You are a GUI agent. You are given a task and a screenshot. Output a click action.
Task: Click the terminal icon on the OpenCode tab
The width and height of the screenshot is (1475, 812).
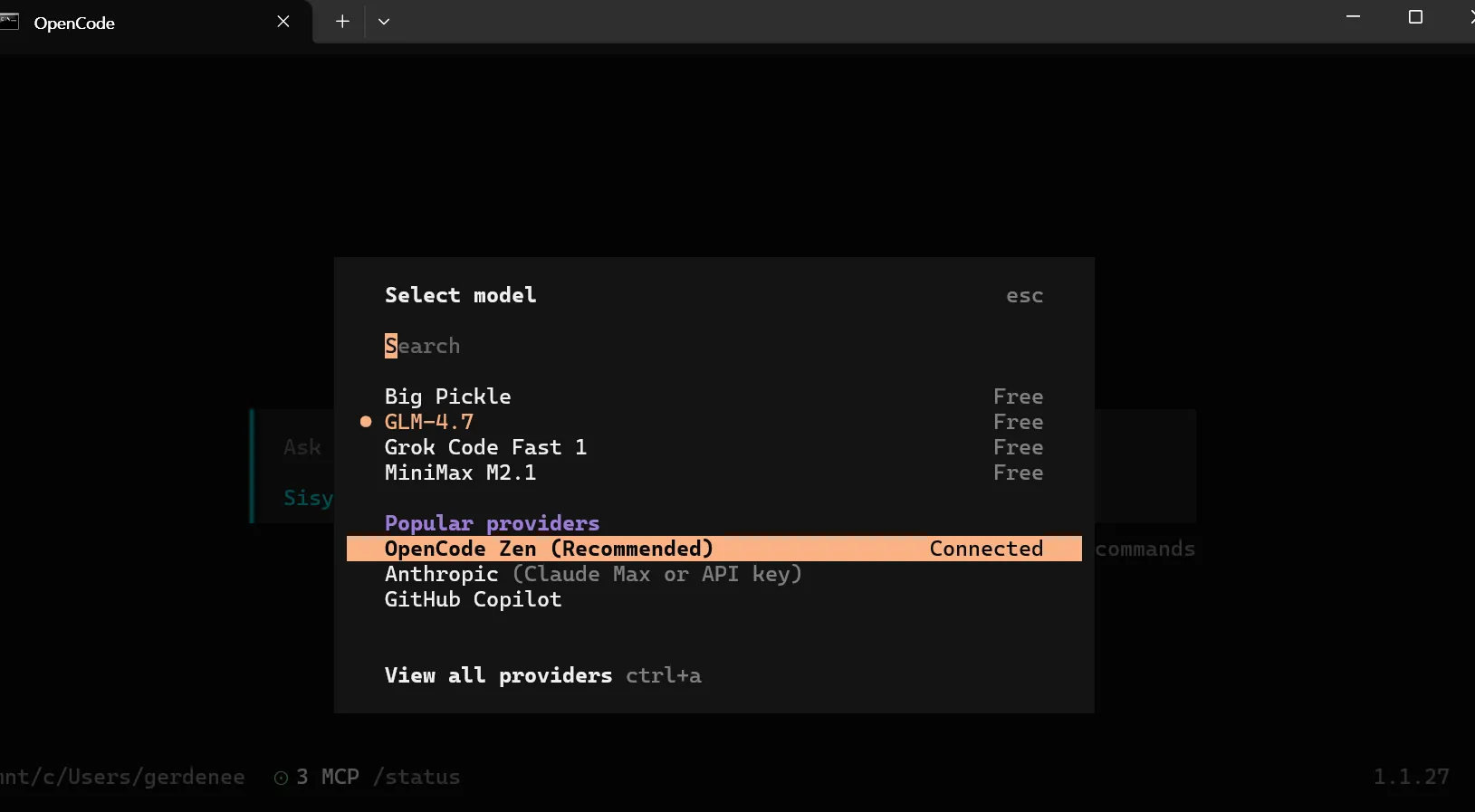12,22
